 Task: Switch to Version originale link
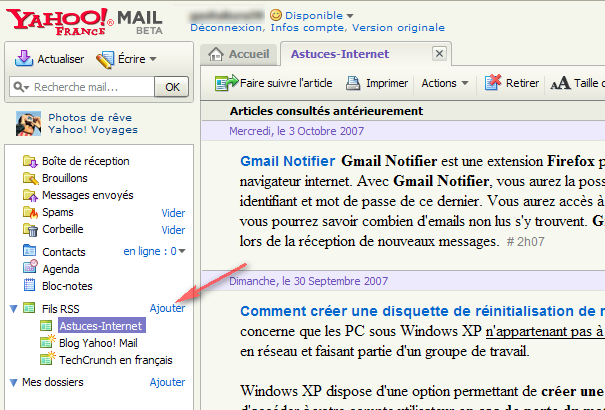pyautogui.click(x=398, y=28)
